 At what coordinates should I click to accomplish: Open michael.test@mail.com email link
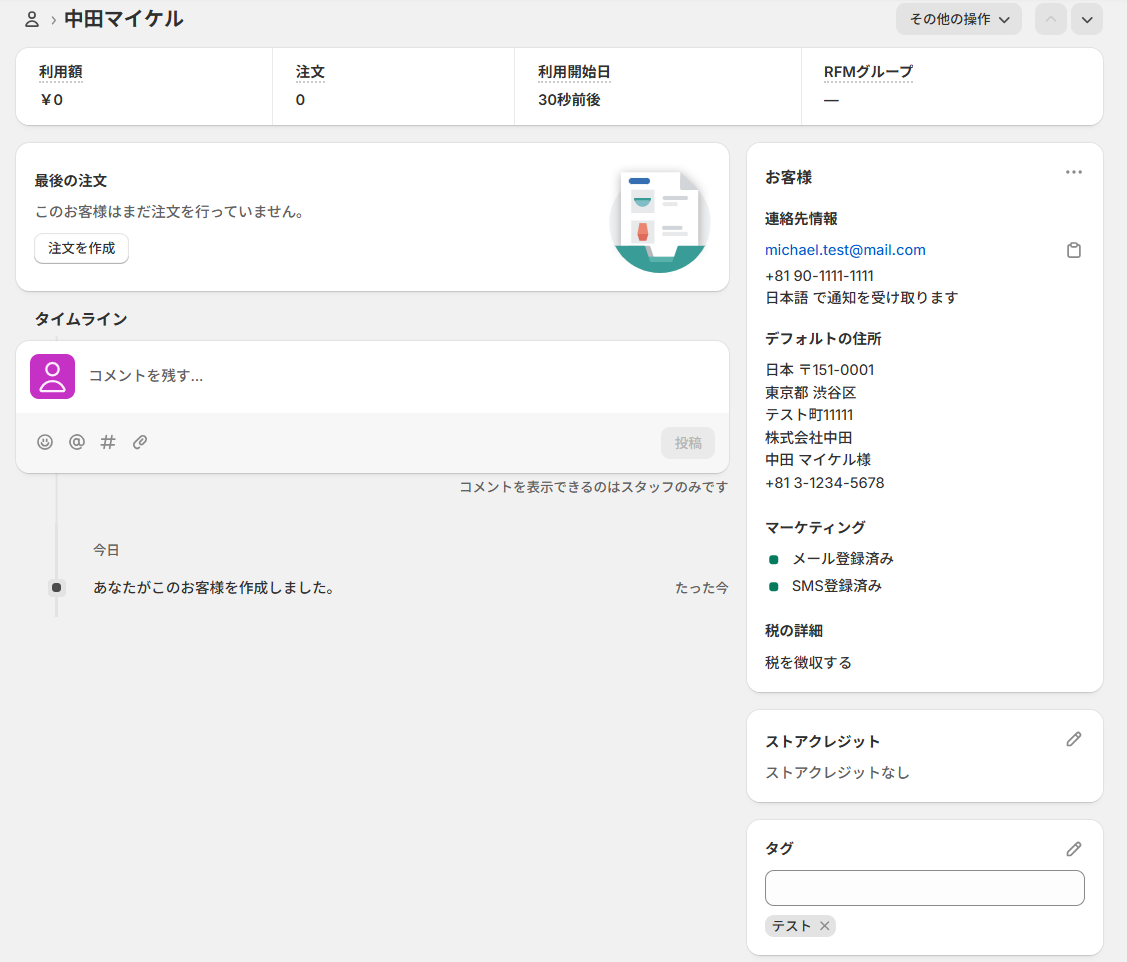845,250
